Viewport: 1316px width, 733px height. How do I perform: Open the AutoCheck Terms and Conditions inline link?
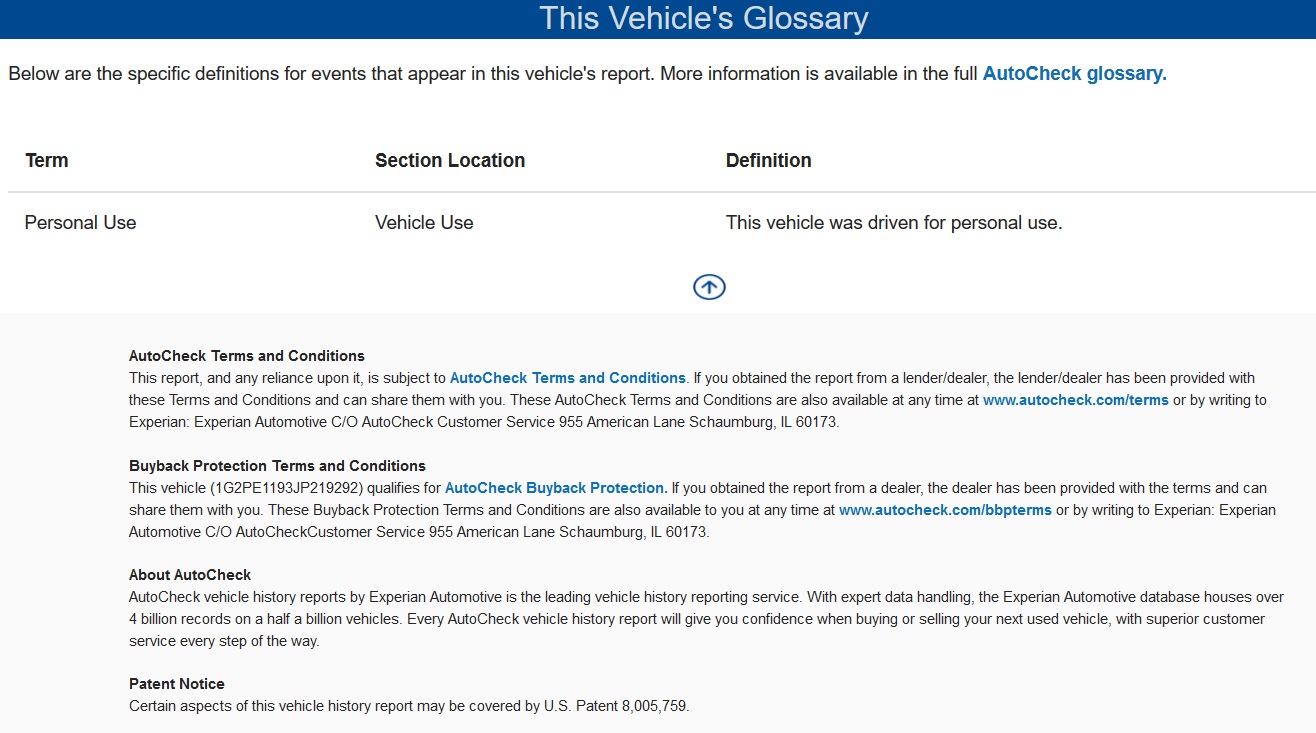click(x=568, y=378)
